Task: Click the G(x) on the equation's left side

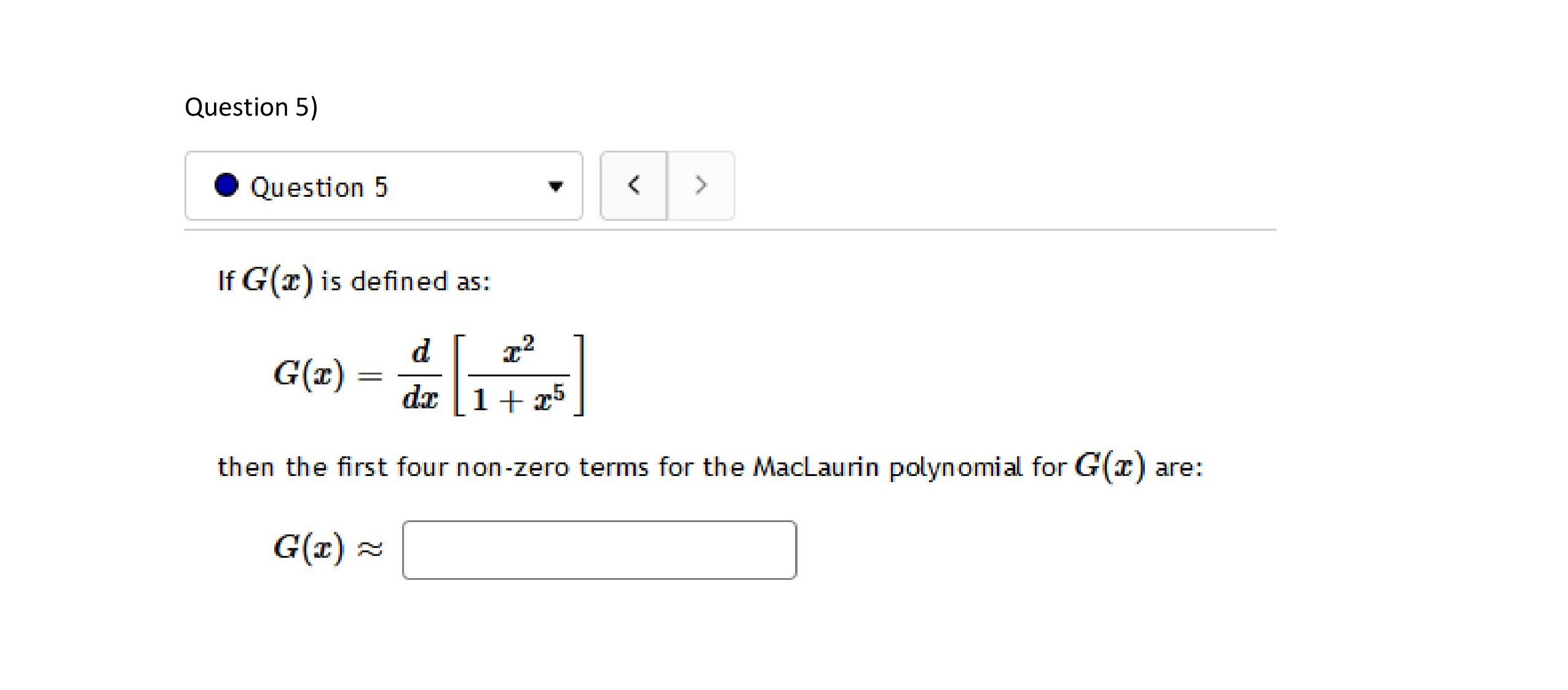Action: pyautogui.click(x=308, y=374)
